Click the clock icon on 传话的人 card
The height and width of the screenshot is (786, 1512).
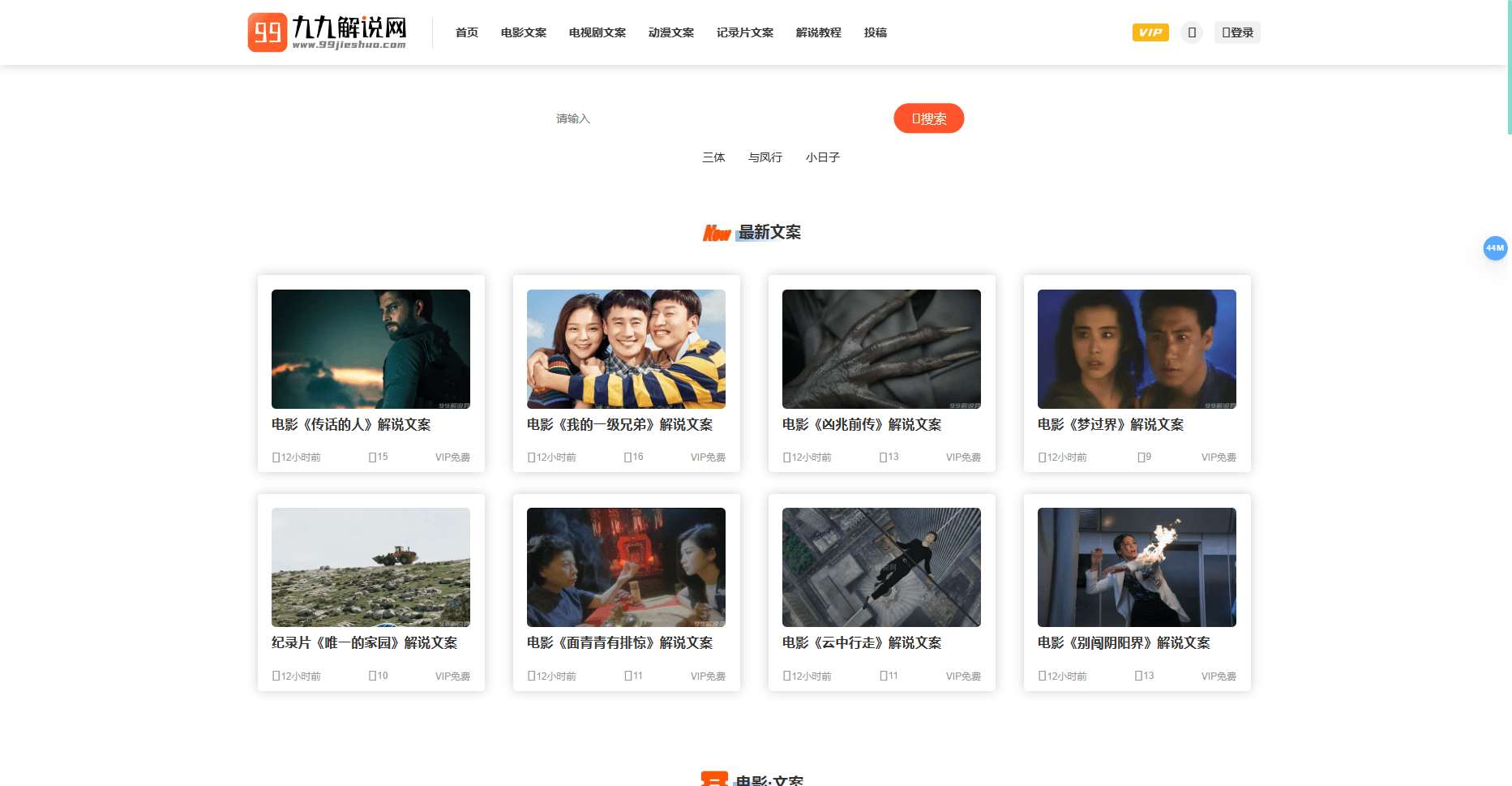click(x=276, y=457)
